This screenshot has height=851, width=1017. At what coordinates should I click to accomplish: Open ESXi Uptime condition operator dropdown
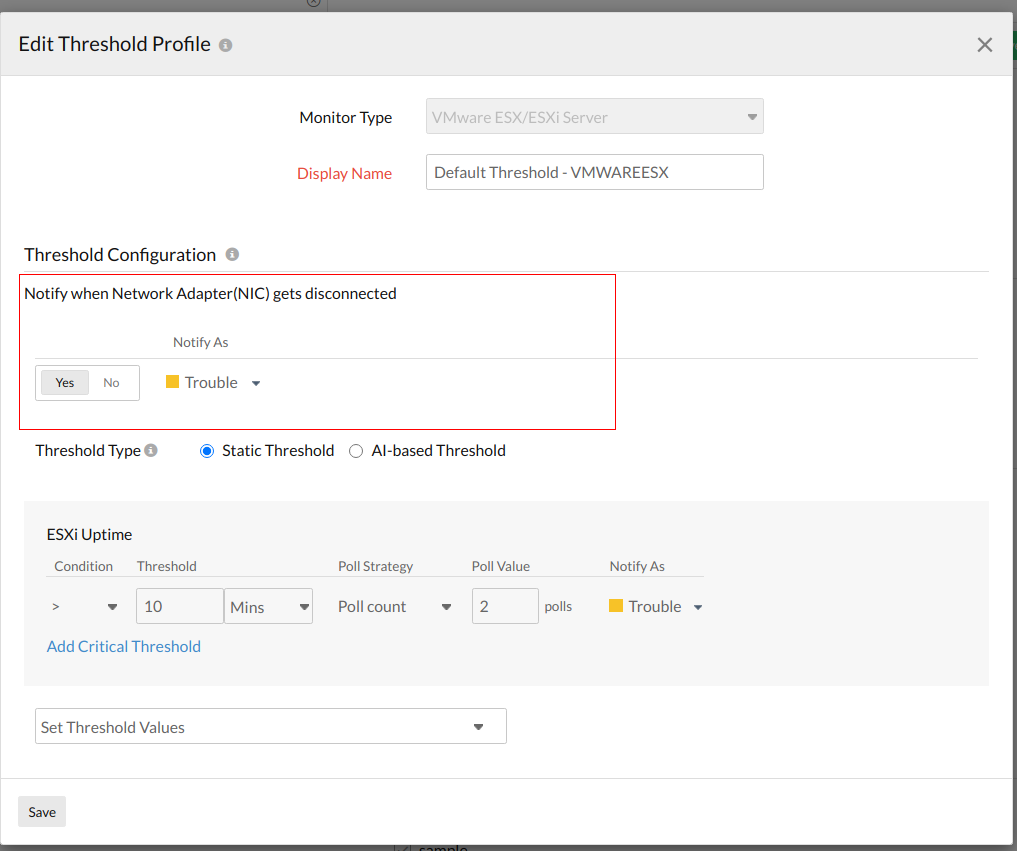[84, 606]
